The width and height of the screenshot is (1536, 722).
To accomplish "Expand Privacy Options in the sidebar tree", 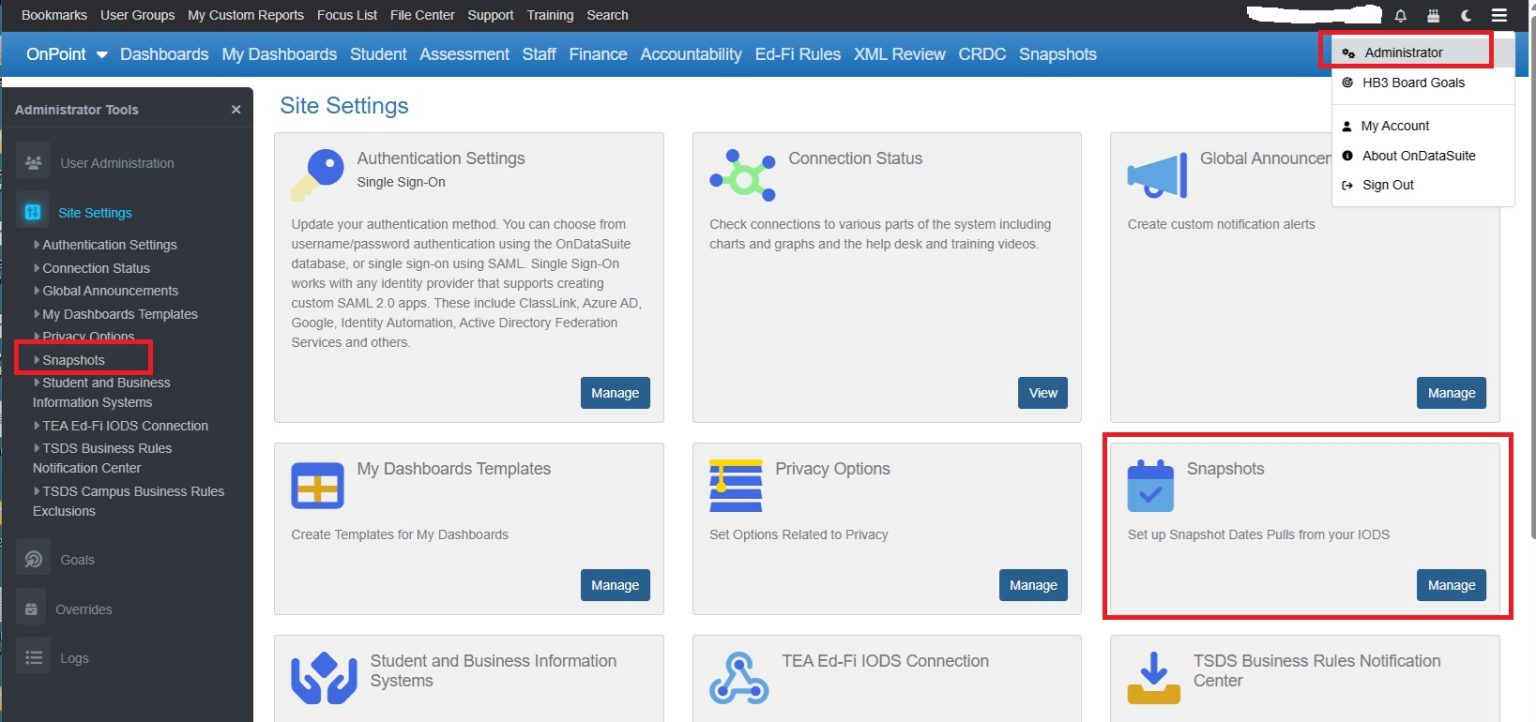I will point(88,336).
